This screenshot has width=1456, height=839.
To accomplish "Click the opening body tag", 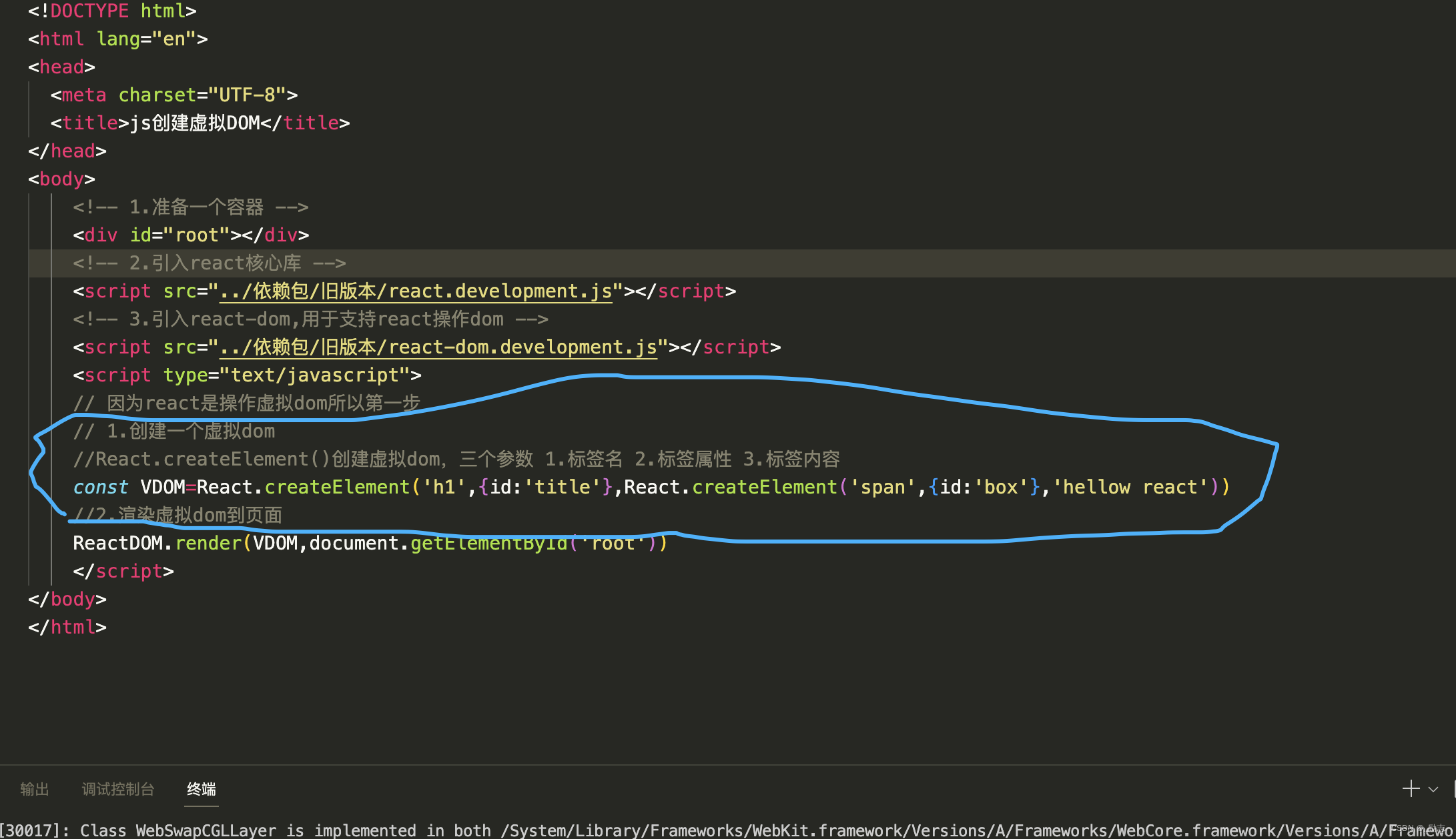I will tap(61, 179).
